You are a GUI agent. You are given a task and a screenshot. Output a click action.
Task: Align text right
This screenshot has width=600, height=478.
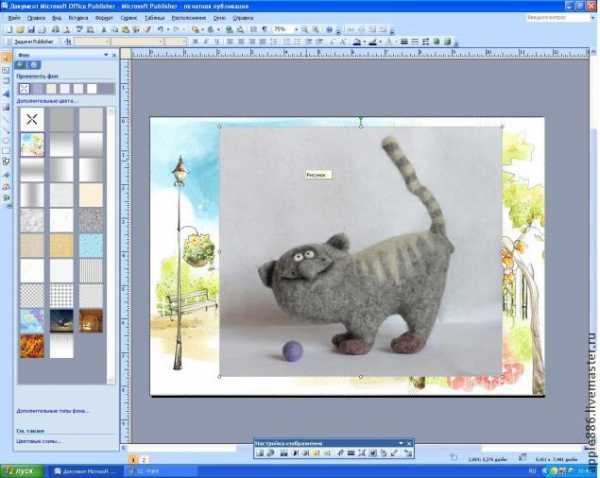(x=252, y=42)
